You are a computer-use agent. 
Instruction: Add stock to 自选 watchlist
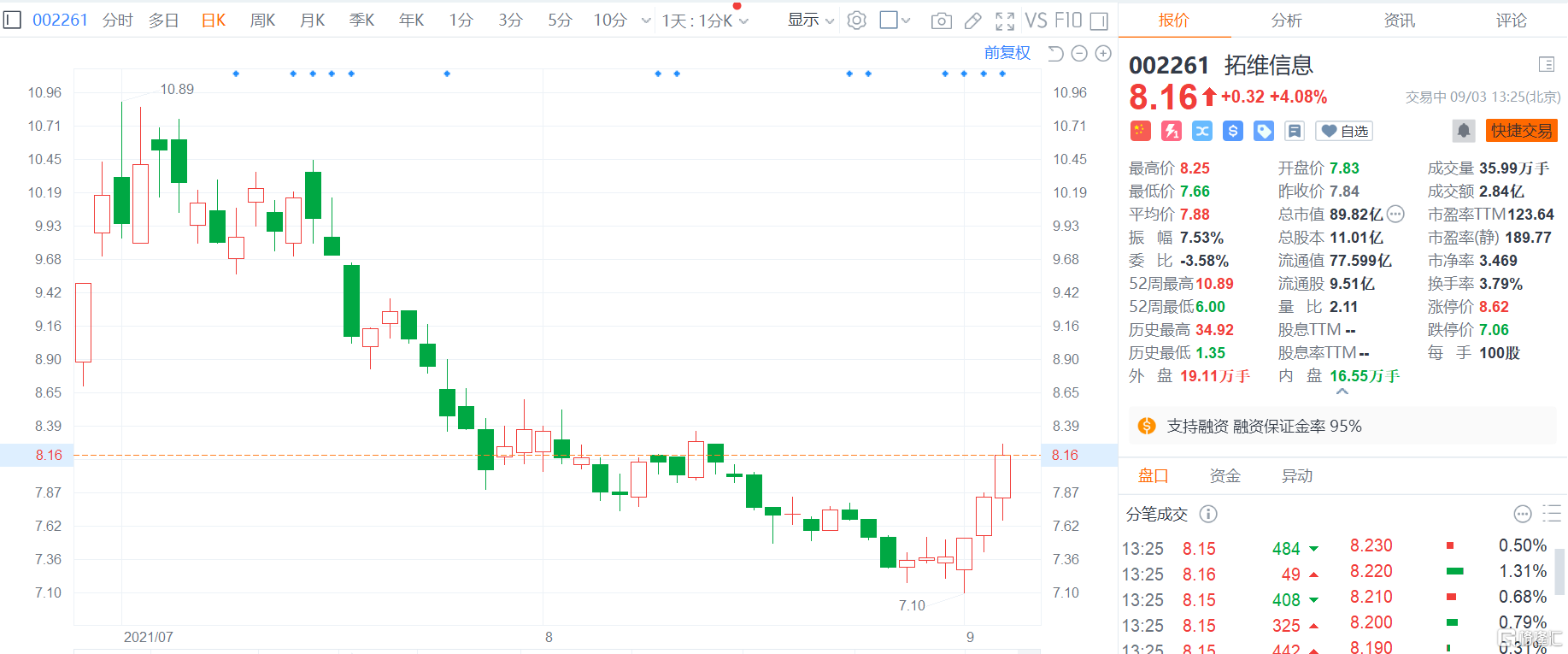pyautogui.click(x=1345, y=131)
